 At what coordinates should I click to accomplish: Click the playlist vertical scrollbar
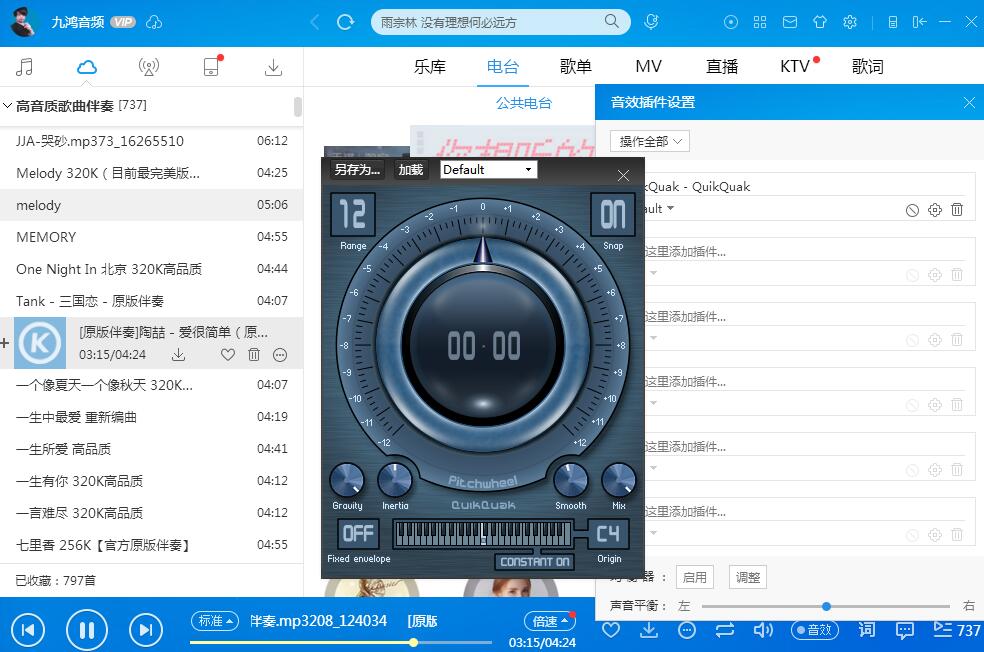click(297, 107)
